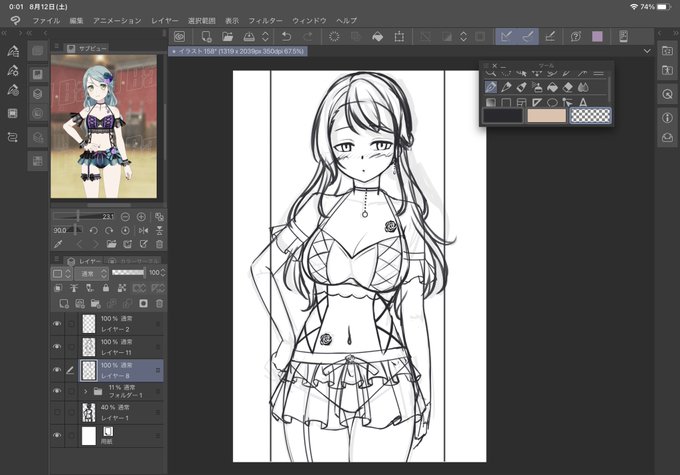Zoom out the Sub View image

(125, 216)
